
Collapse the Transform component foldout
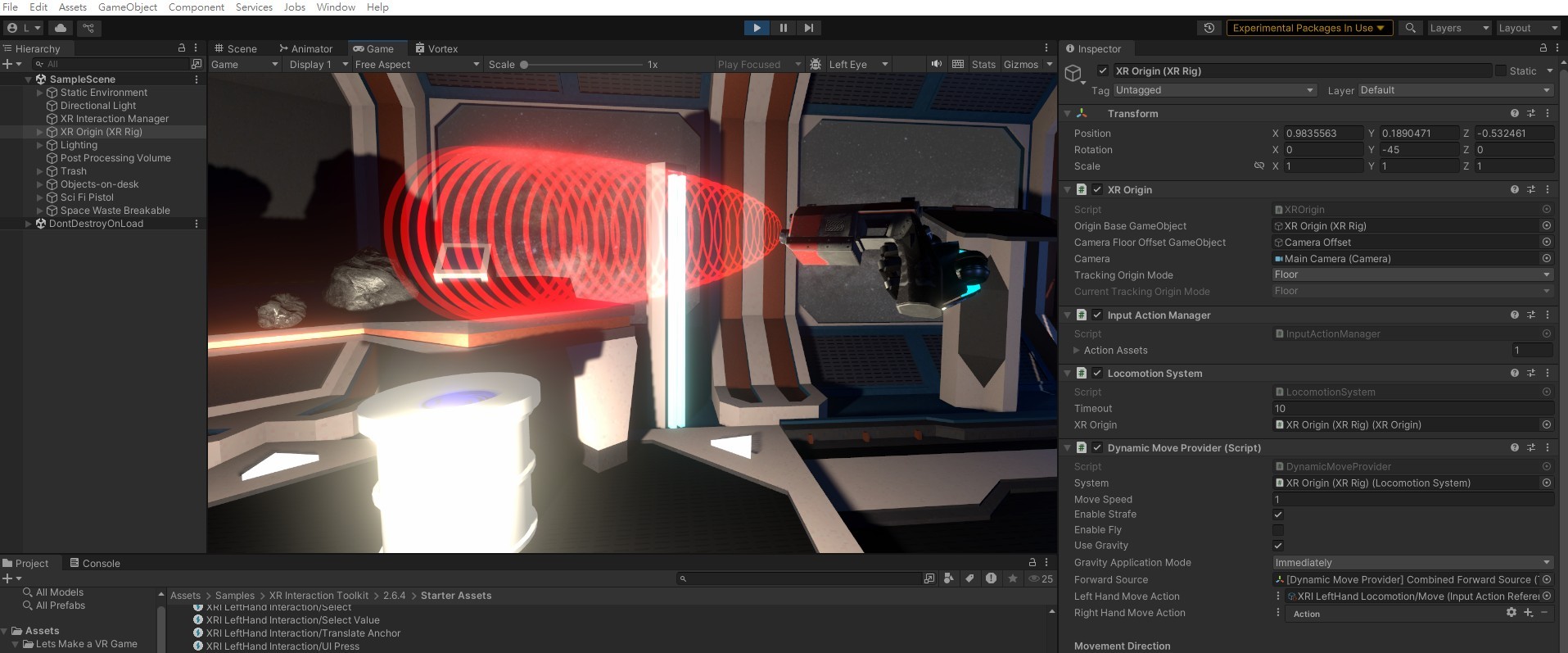[1067, 114]
